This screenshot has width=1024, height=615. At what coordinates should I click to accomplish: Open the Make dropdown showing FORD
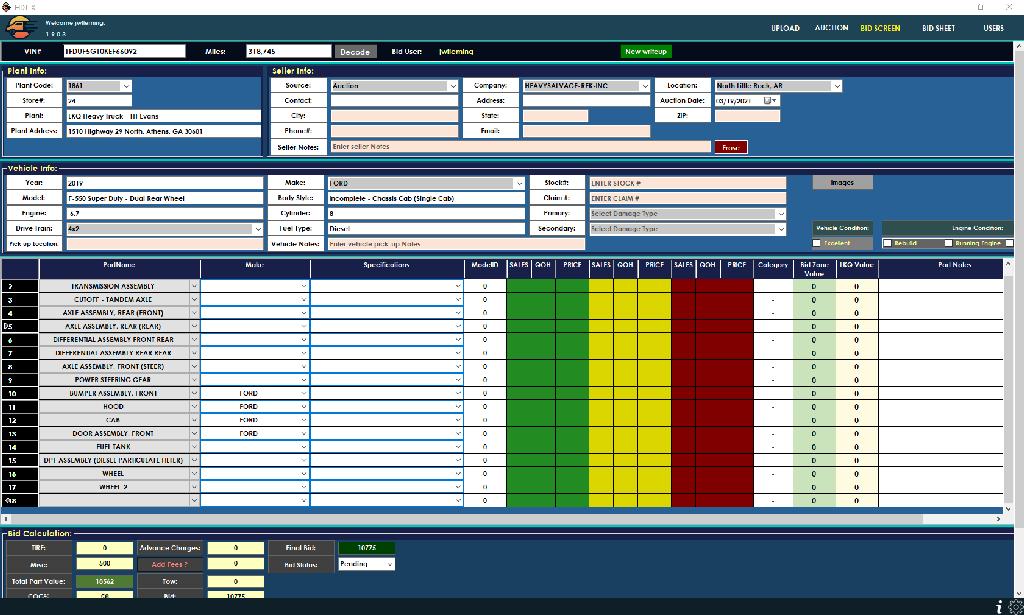(518, 183)
